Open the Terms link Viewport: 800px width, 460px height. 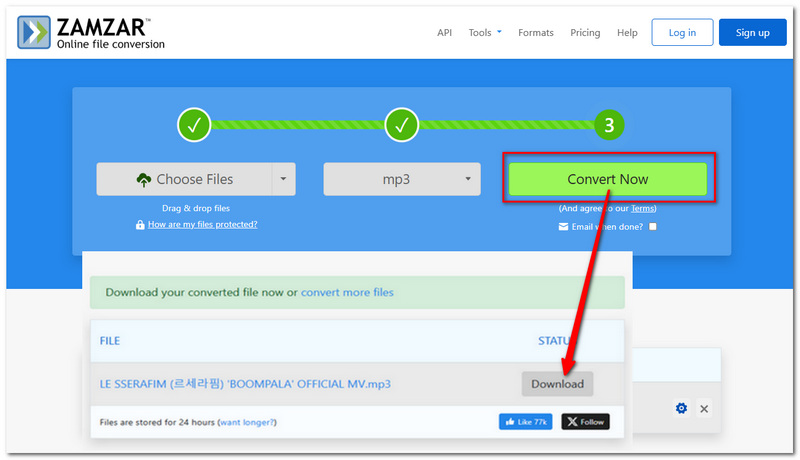click(642, 208)
